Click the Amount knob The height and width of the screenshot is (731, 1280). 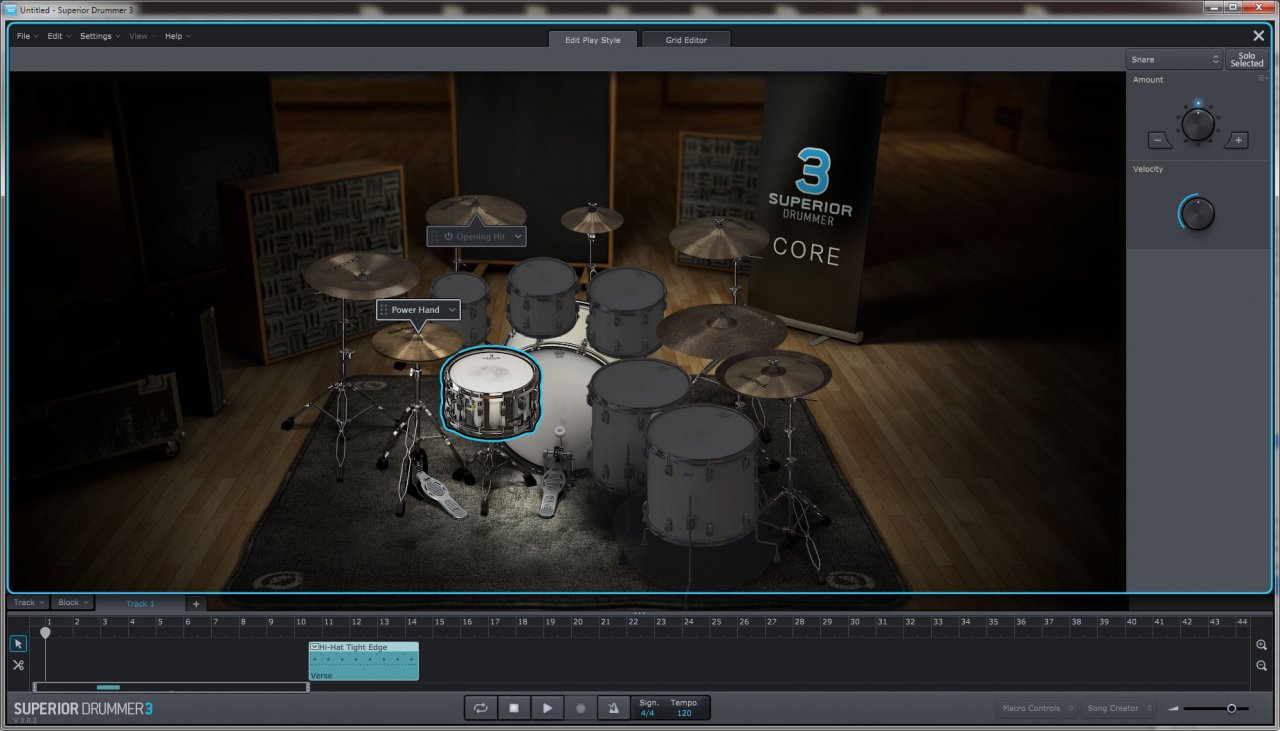click(1197, 125)
